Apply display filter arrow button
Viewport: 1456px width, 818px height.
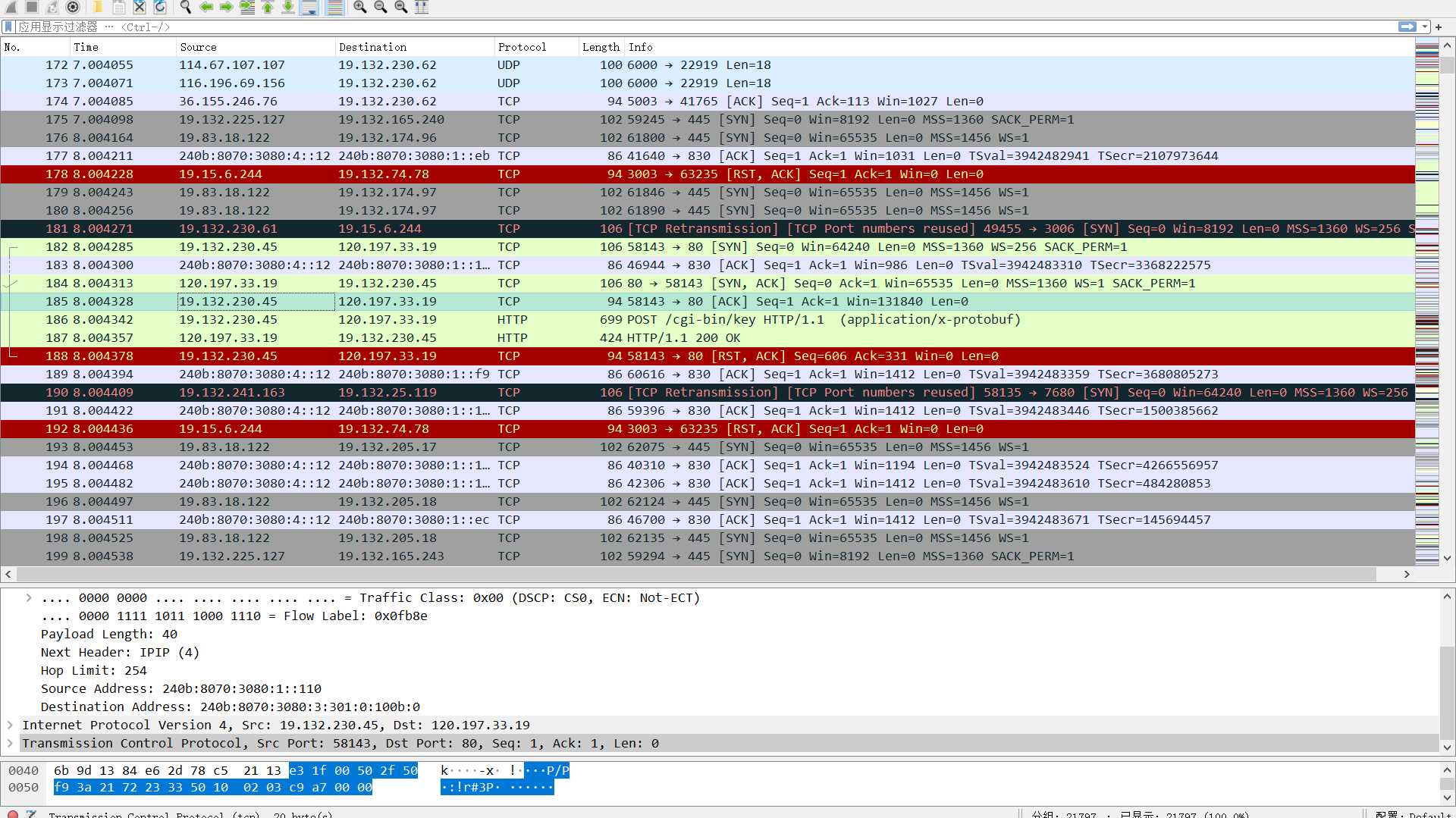1407,27
